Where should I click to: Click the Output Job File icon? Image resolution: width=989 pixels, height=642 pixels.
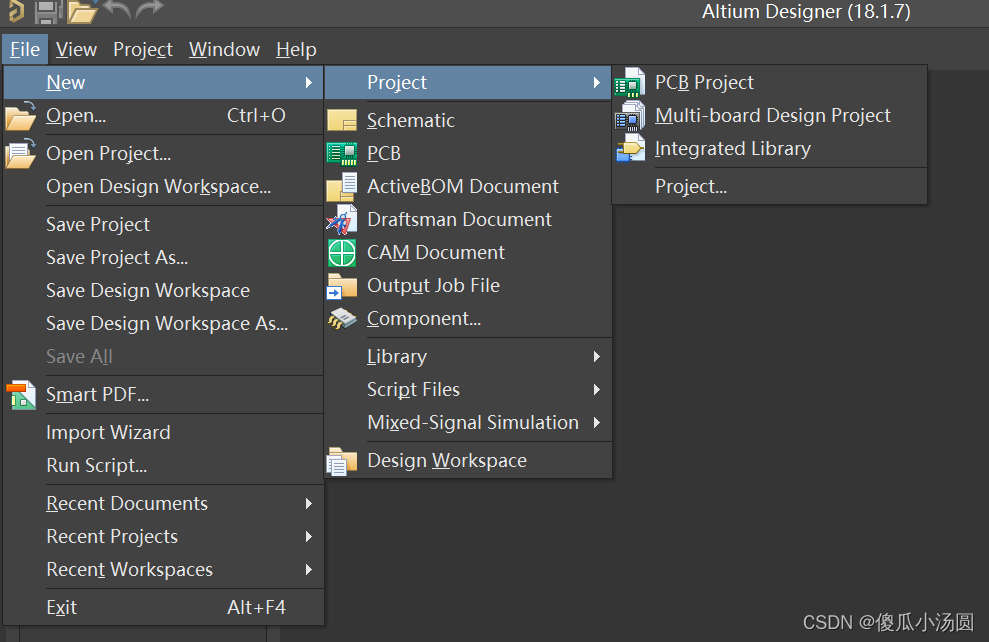pyautogui.click(x=342, y=286)
